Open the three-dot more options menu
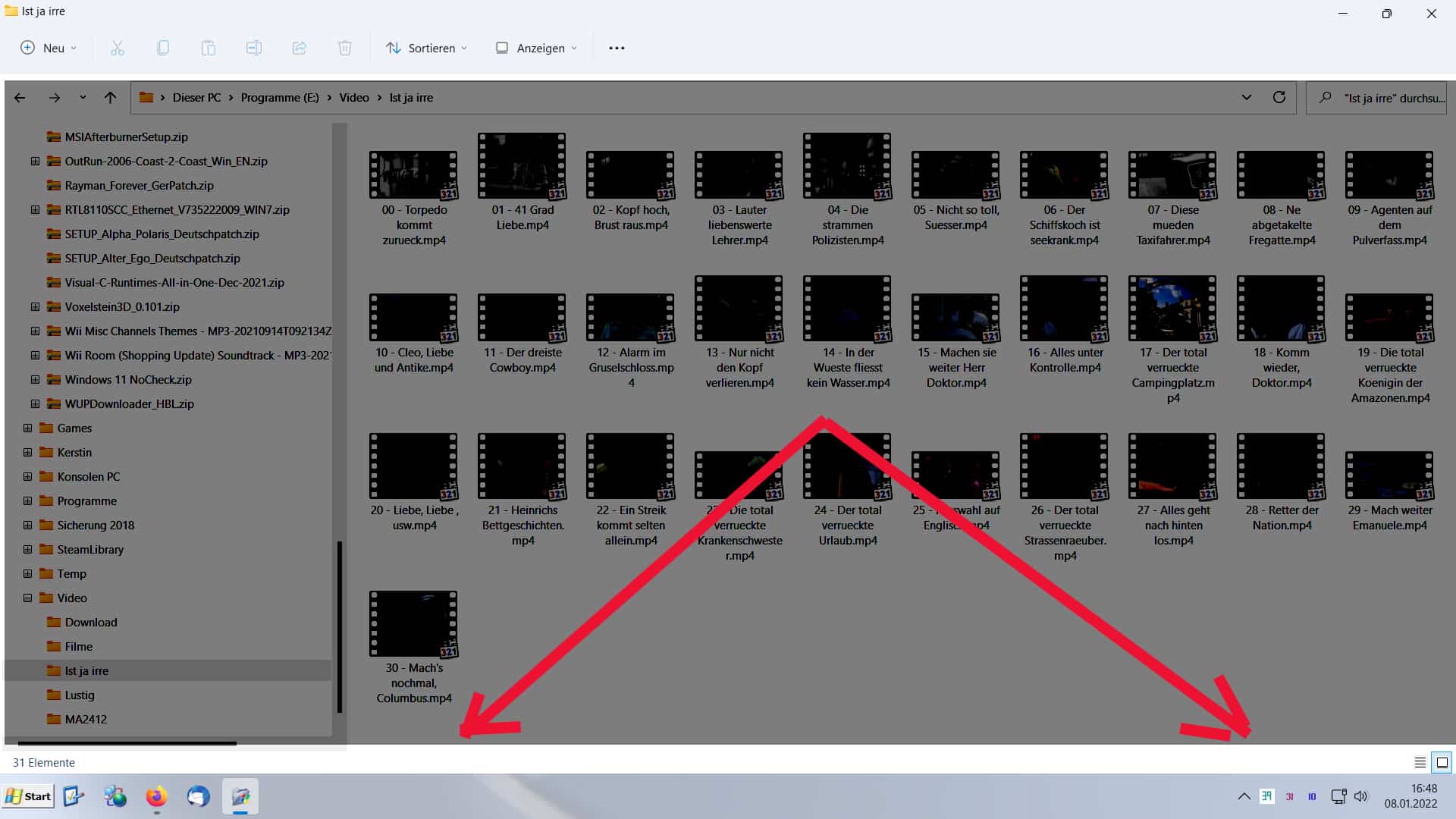Viewport: 1456px width, 819px height. pos(617,48)
